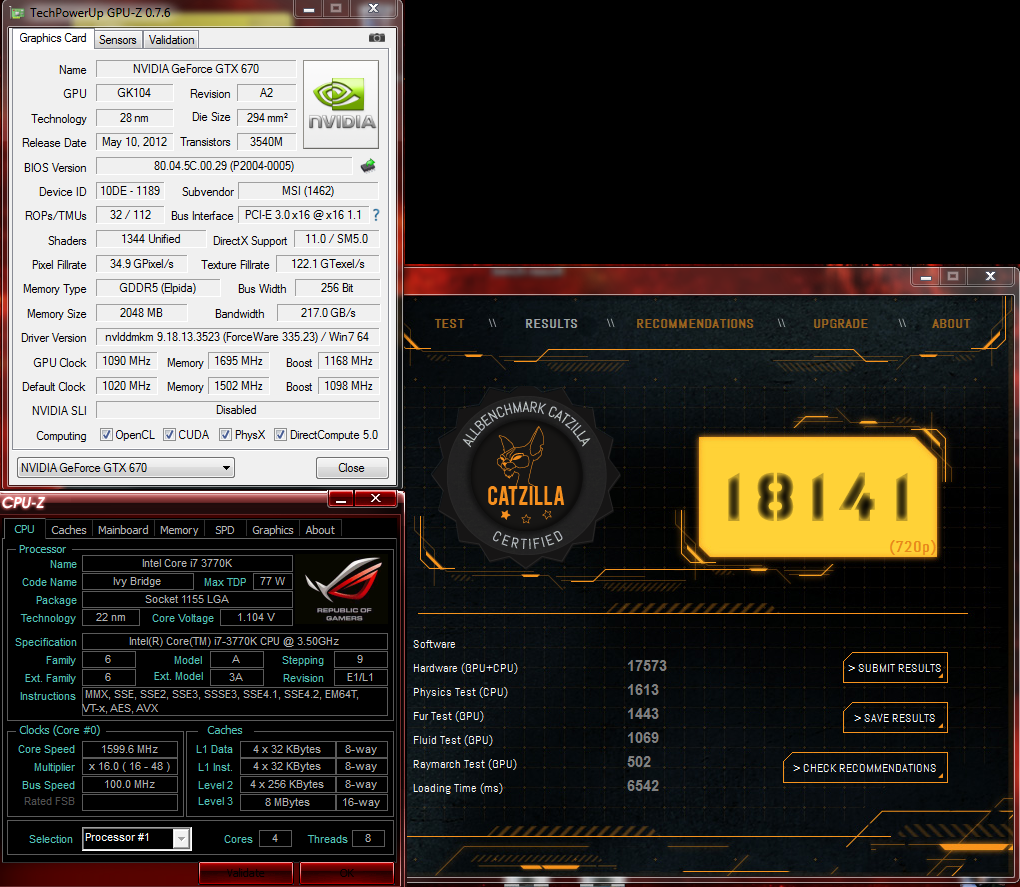Click the GPU-Z Close button
Image resolution: width=1020 pixels, height=887 pixels.
351,468
